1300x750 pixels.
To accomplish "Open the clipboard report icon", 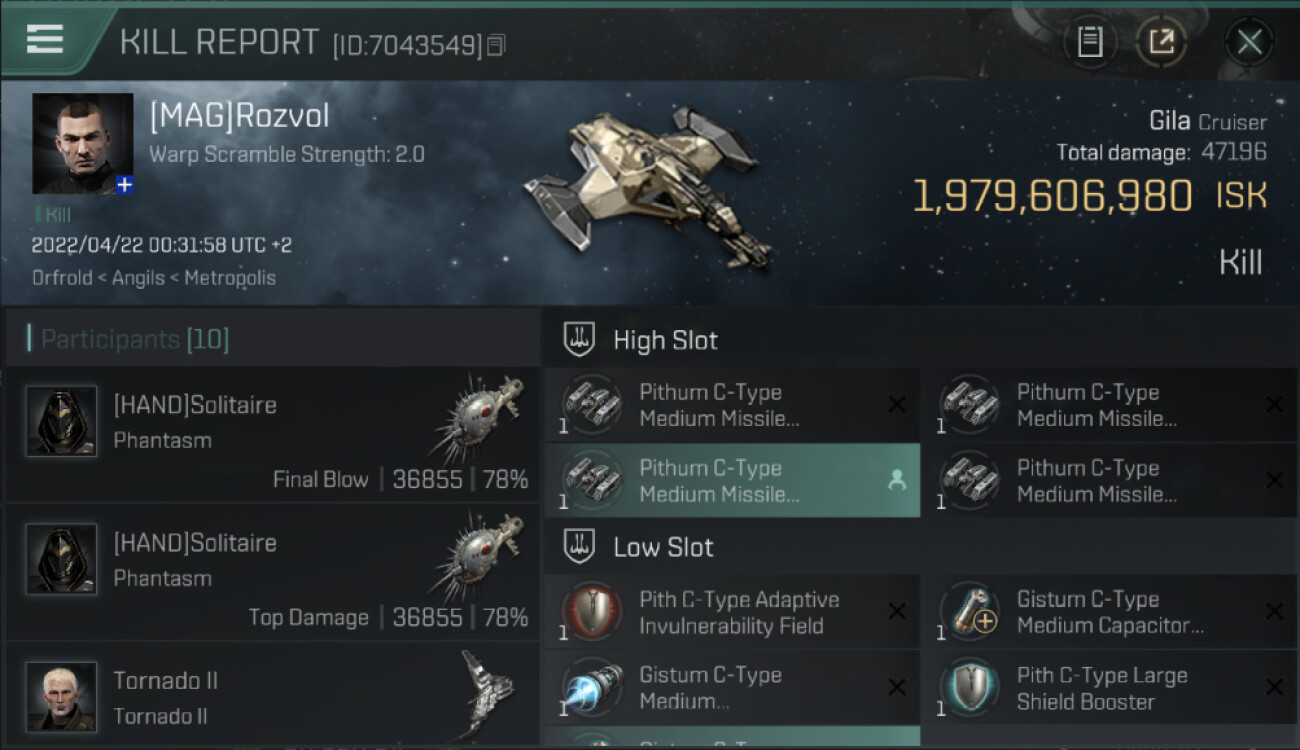I will [x=1090, y=42].
